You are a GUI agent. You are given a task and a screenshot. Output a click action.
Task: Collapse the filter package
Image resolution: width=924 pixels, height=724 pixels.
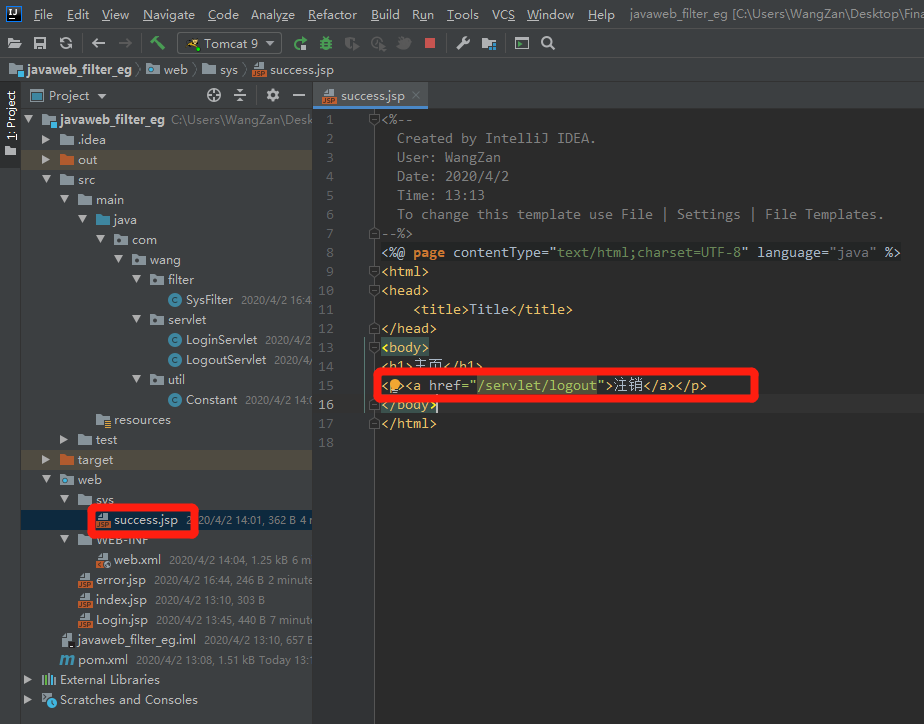coord(137,279)
